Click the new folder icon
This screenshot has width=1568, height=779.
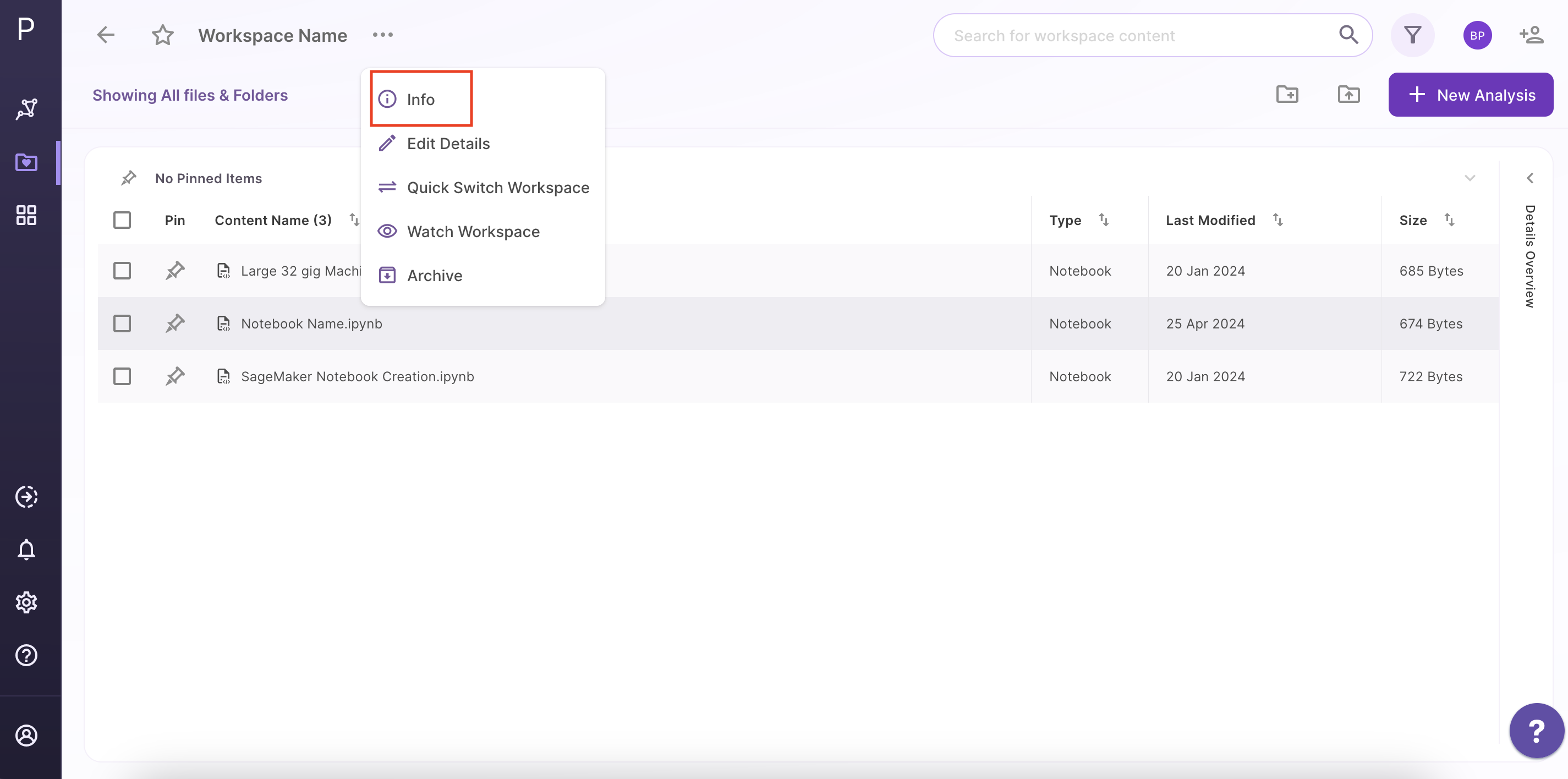coord(1287,94)
